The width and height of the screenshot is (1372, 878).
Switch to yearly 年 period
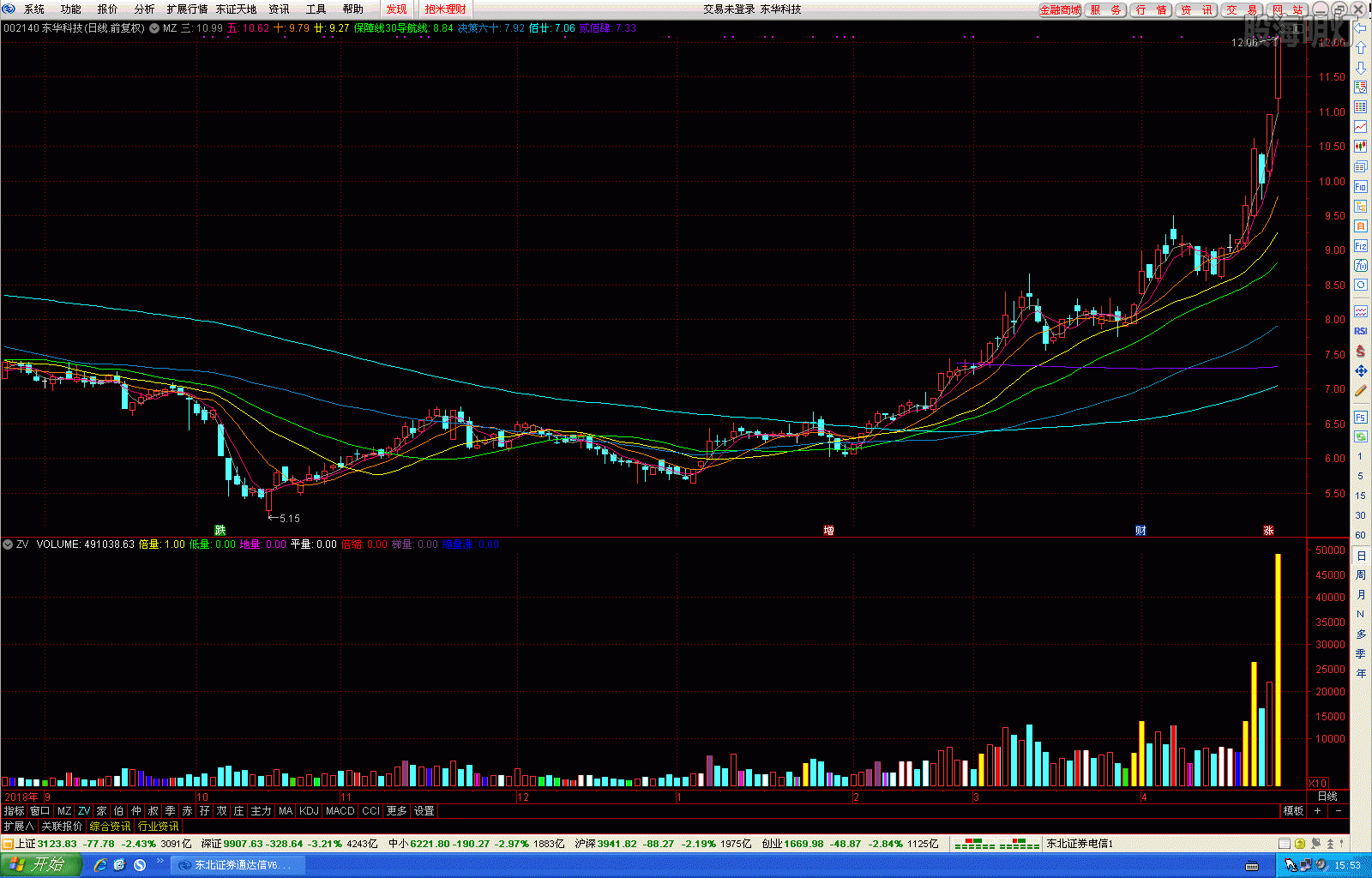1360,674
